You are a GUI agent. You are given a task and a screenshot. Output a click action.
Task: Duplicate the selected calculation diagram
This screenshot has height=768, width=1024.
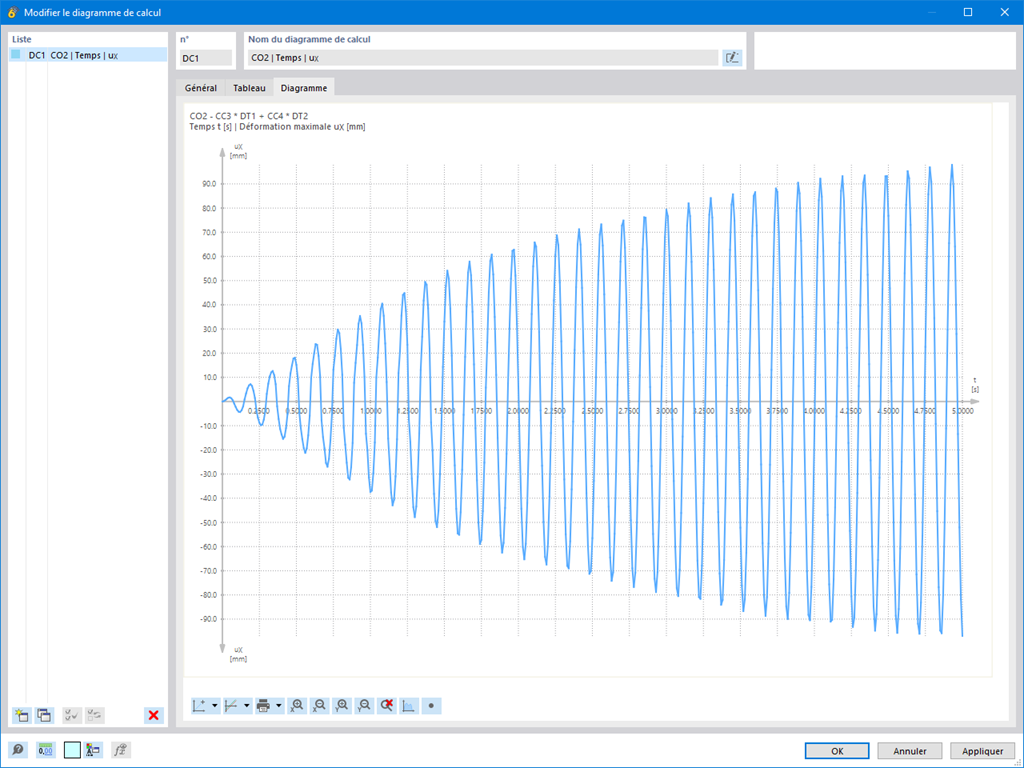coord(44,715)
